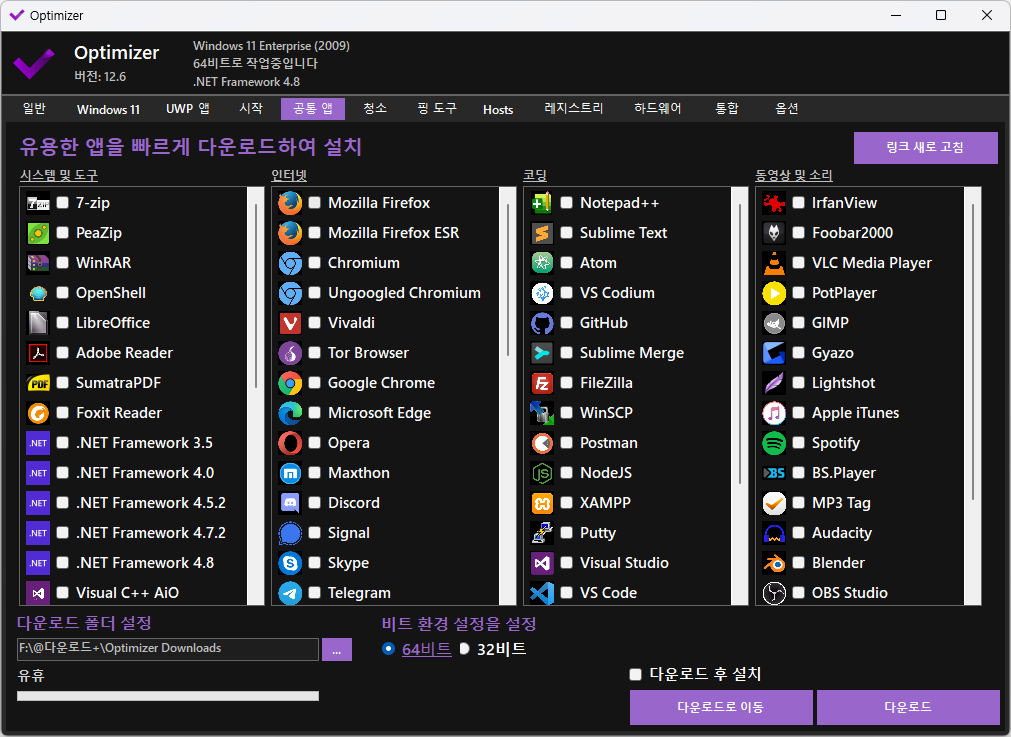The height and width of the screenshot is (737, 1011).
Task: Click the Microsoft Edge icon
Action: 290,413
